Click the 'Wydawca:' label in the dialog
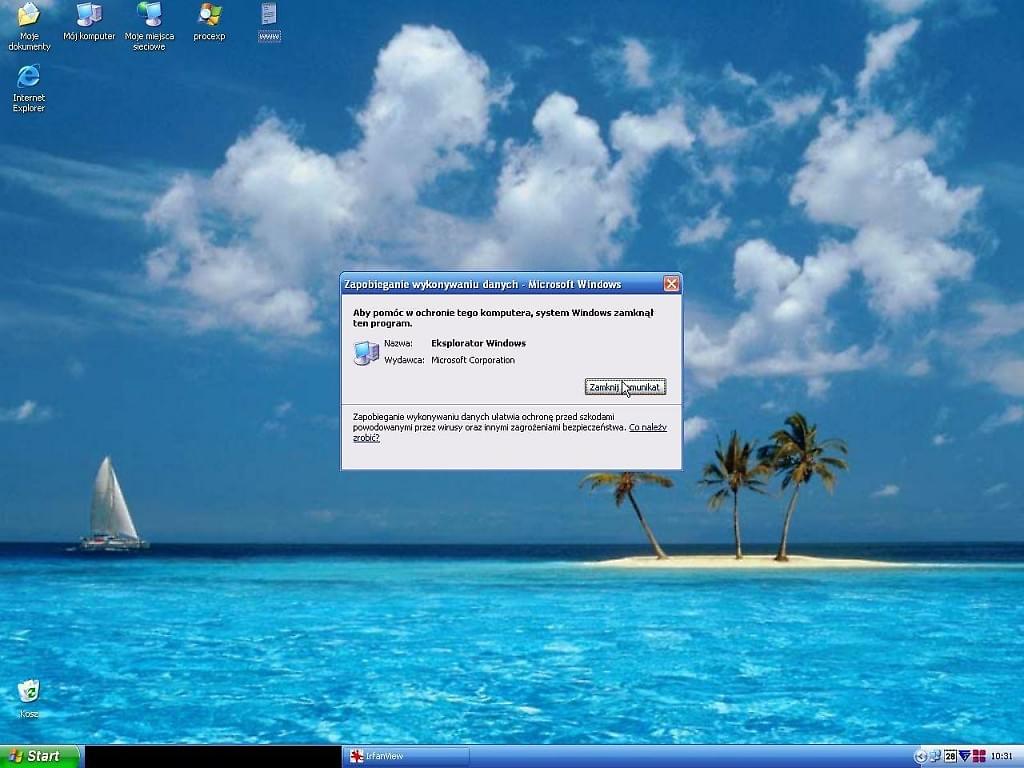This screenshot has width=1024, height=768. pyautogui.click(x=404, y=360)
